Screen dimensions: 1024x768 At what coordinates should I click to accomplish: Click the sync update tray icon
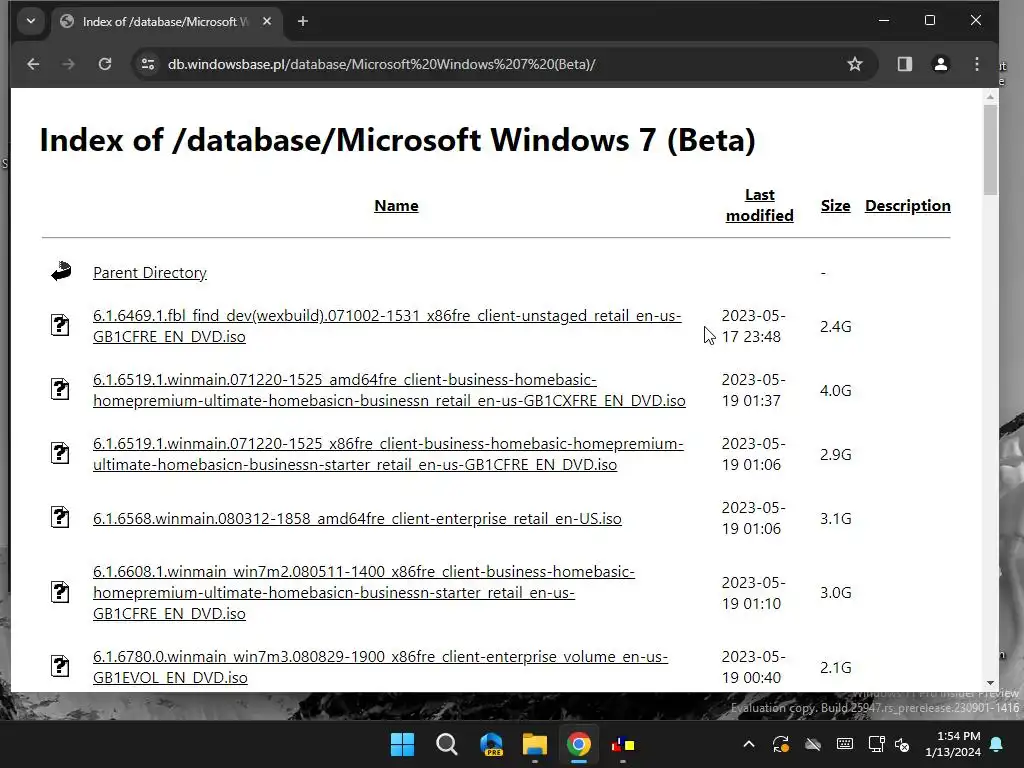[780, 744]
